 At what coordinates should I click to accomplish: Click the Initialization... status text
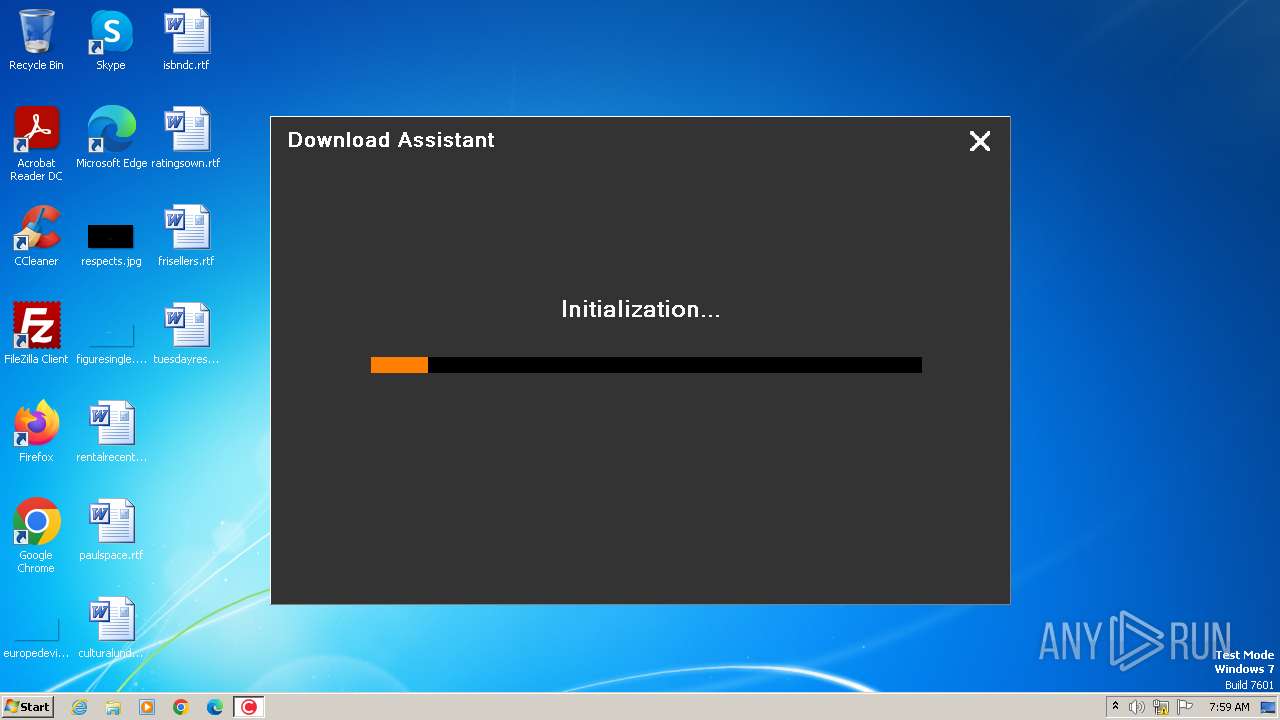tap(640, 310)
